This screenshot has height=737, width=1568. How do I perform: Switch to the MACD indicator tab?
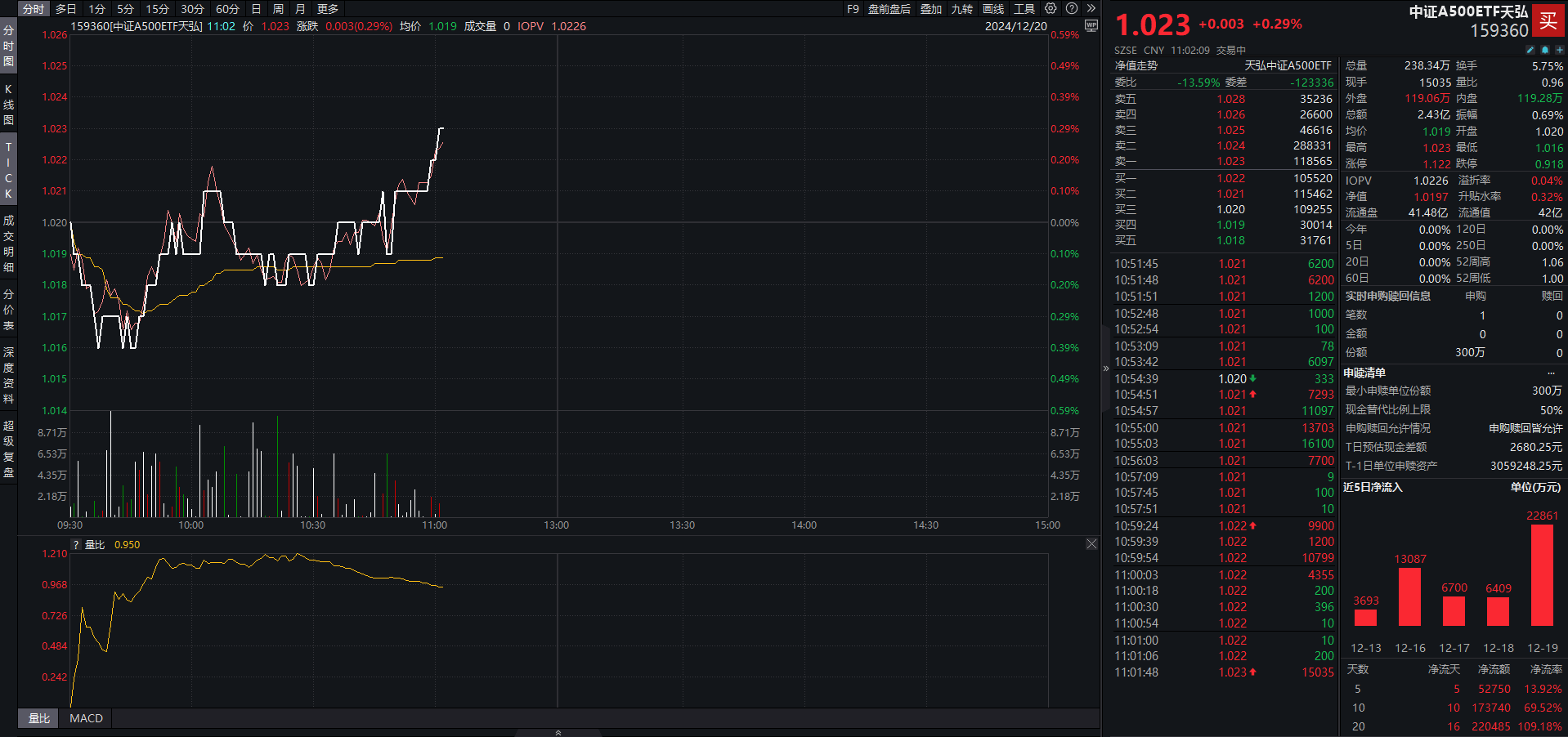[86, 718]
